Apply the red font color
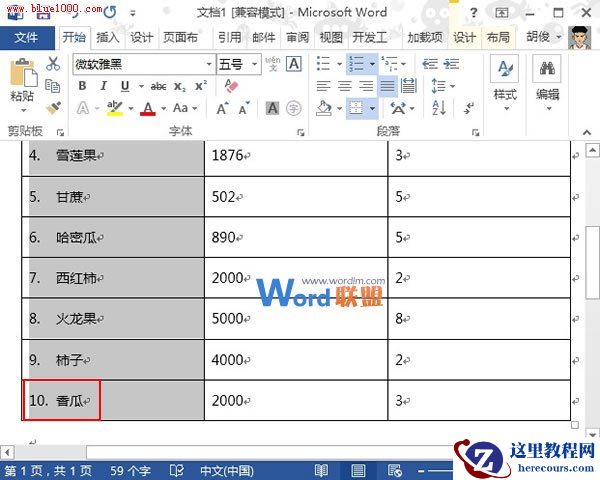This screenshot has height=480, width=600. coord(148,108)
